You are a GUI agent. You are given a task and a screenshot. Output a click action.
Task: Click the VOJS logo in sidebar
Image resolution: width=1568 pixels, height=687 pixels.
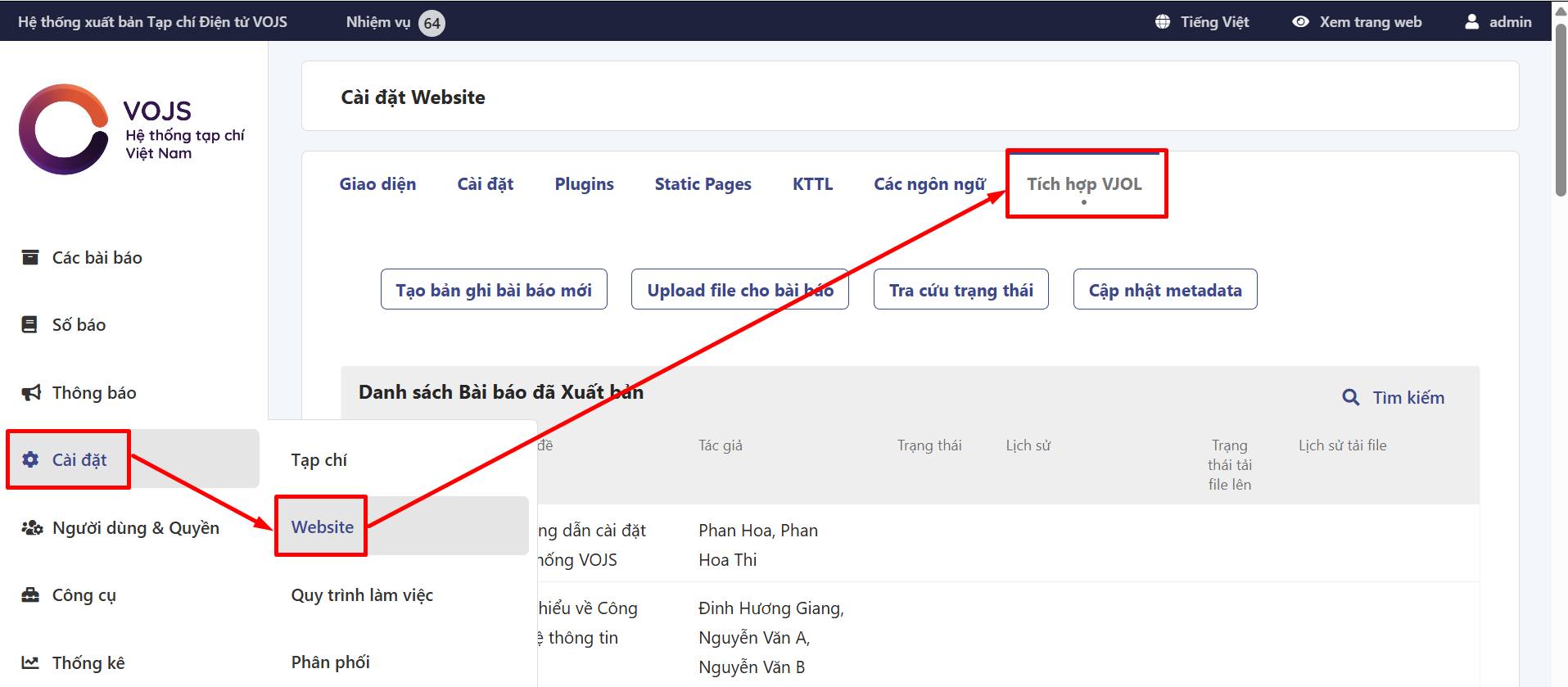pos(131,129)
